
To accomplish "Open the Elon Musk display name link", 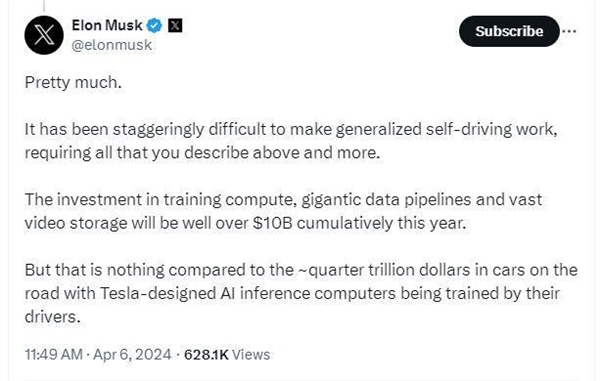I will 107,26.
